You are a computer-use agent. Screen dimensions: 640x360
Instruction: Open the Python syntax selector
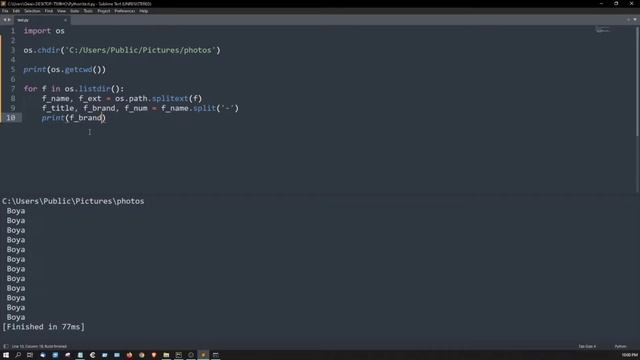(620, 346)
